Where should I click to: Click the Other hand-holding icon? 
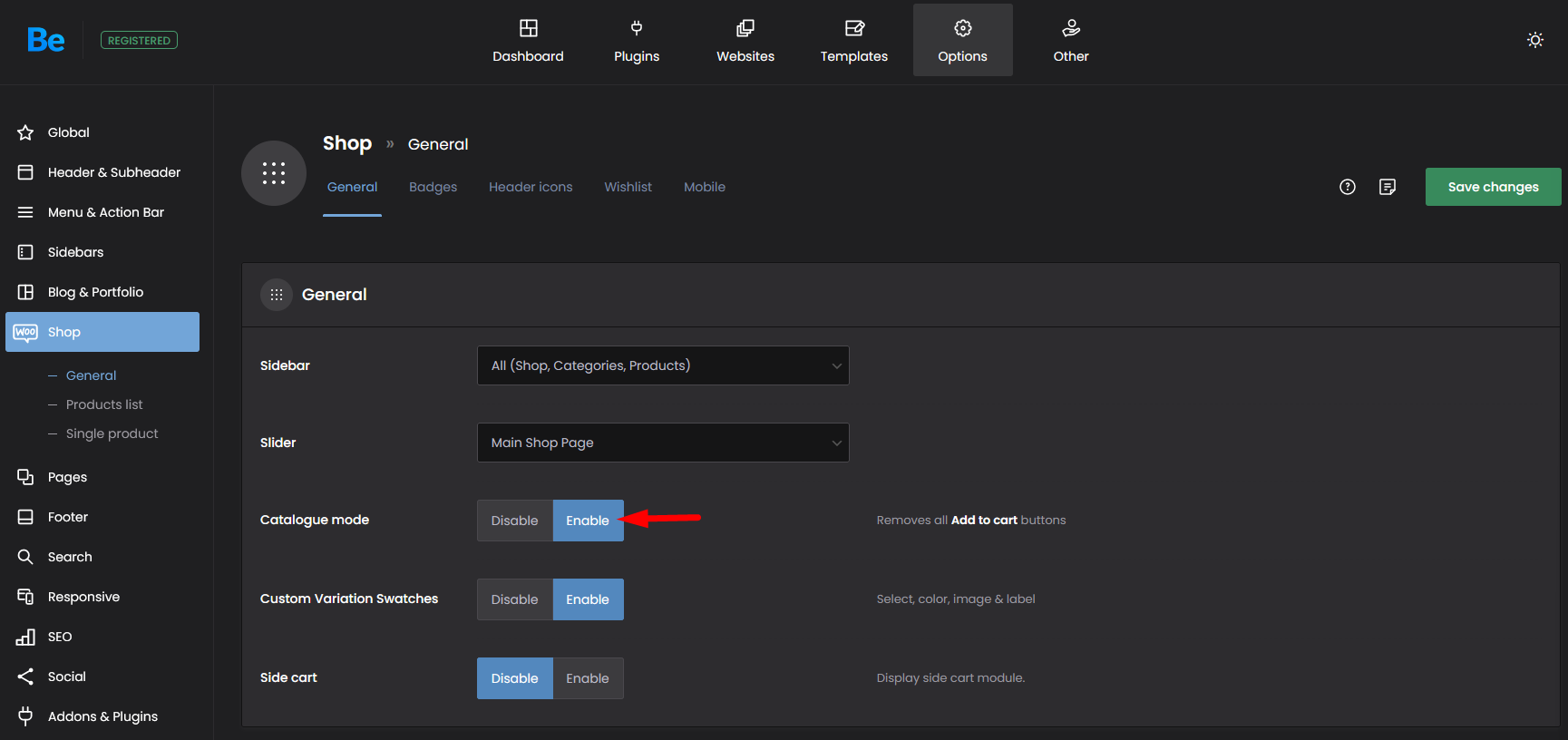point(1071,28)
